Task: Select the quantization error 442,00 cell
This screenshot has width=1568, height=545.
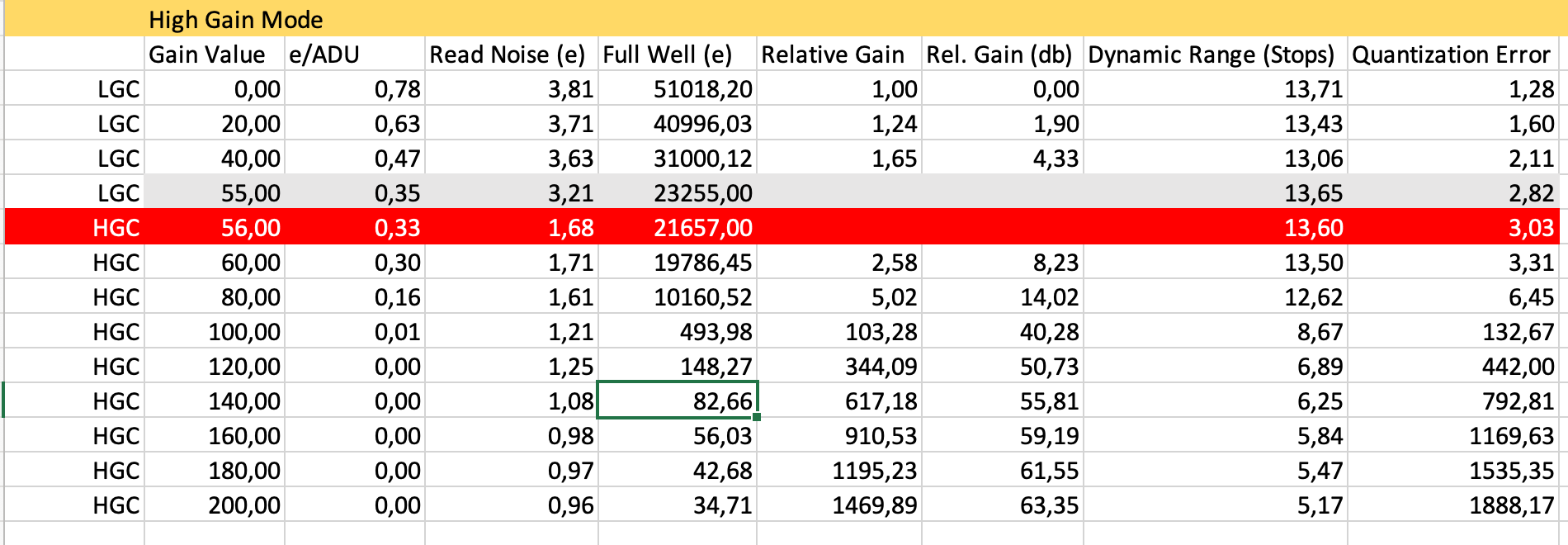Action: coord(1454,366)
